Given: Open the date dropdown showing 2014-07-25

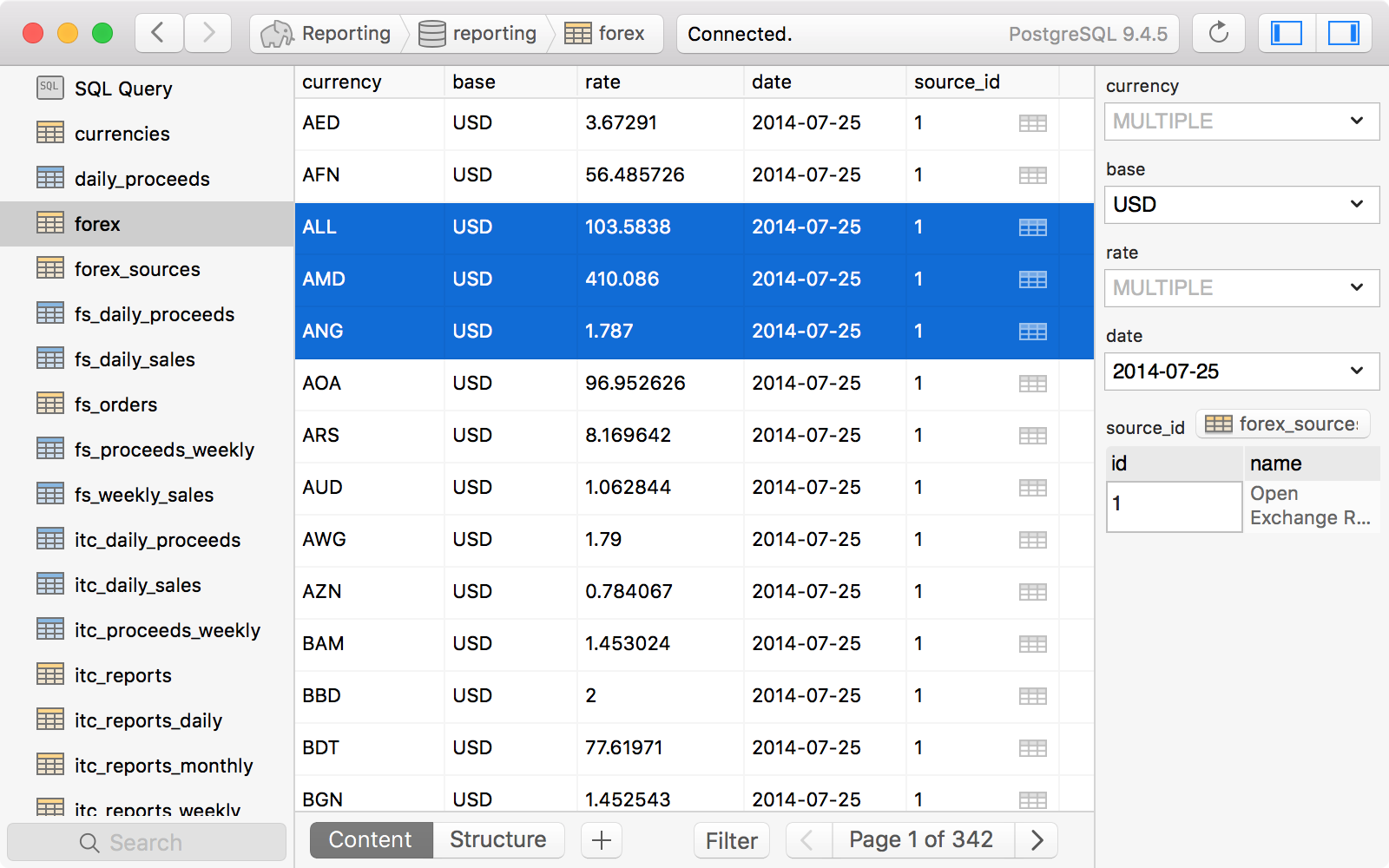Looking at the screenshot, I should (1241, 371).
